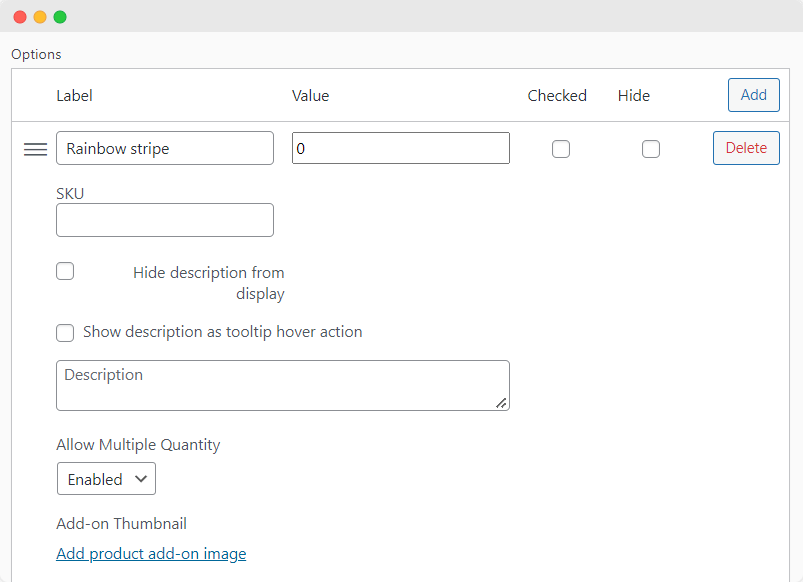
Task: Delete the Rainbow stripe option
Action: tap(746, 148)
